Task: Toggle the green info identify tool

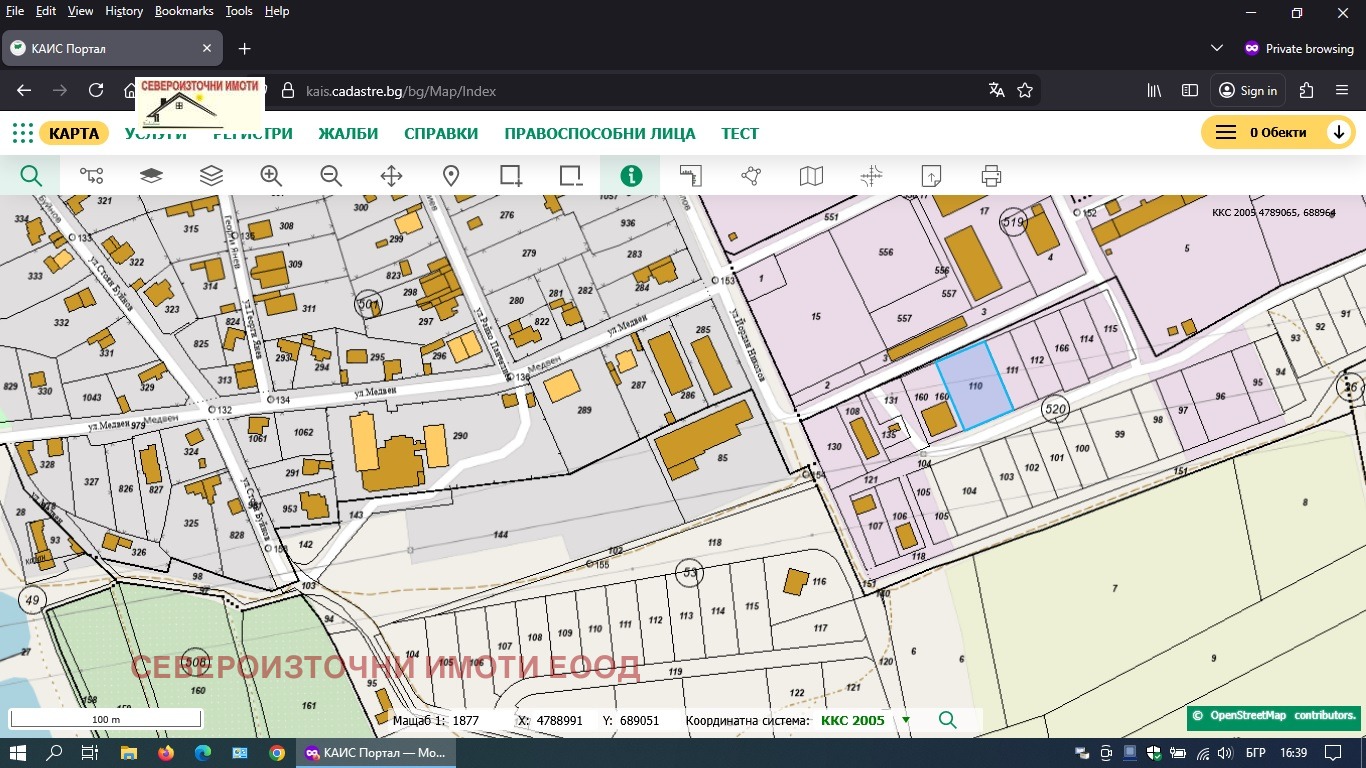Action: [631, 176]
